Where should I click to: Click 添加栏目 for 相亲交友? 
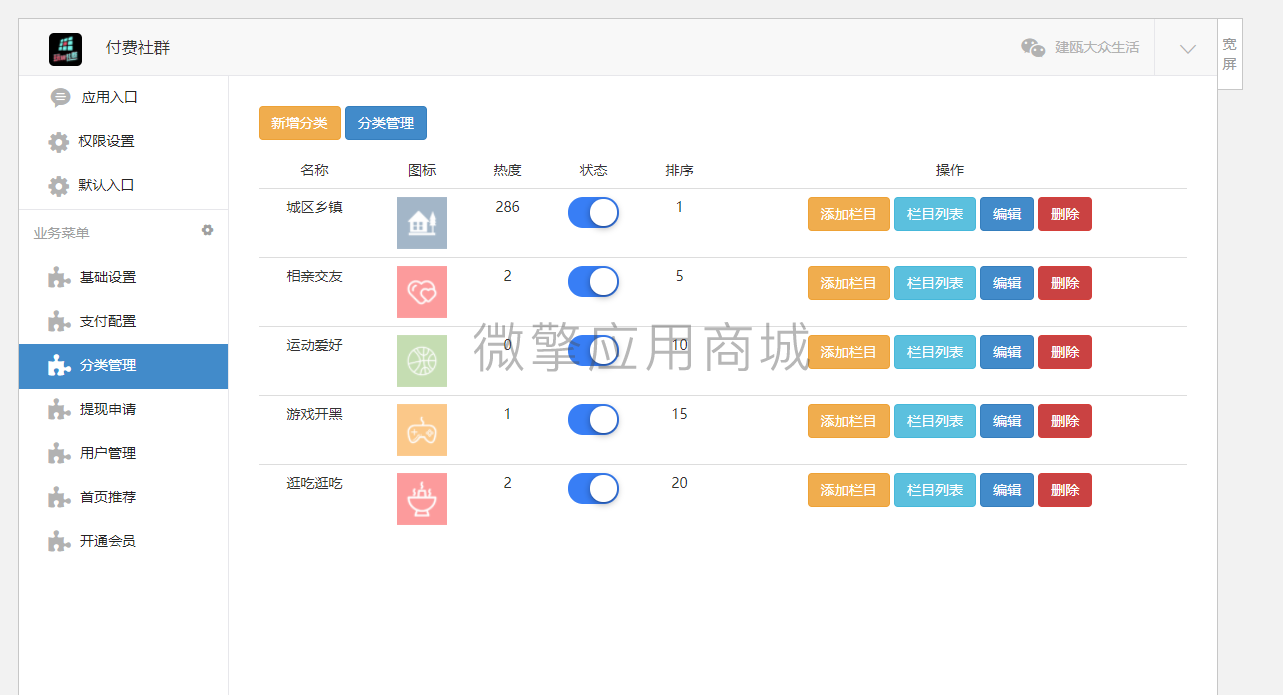point(849,283)
